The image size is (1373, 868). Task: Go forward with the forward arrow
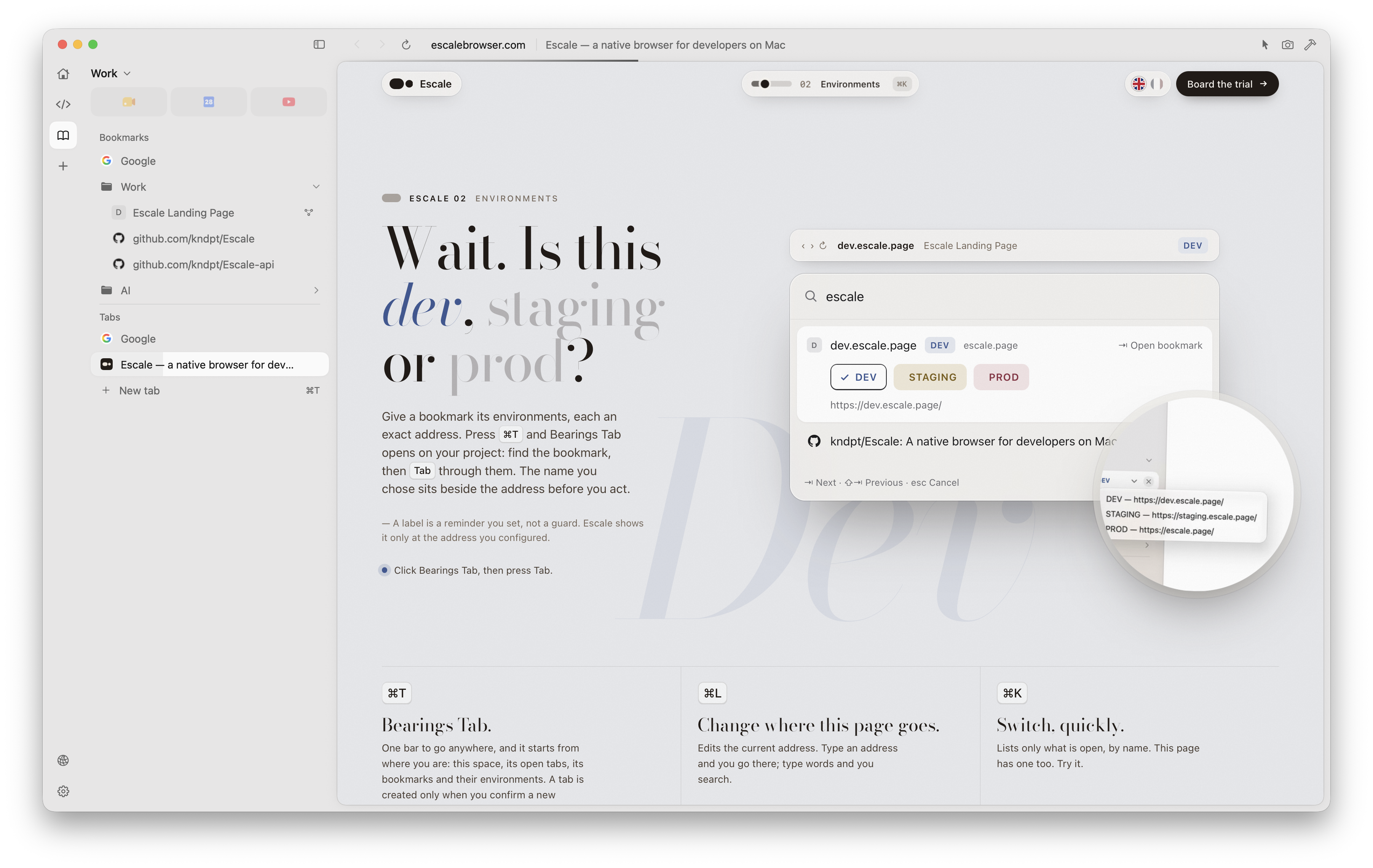382,45
